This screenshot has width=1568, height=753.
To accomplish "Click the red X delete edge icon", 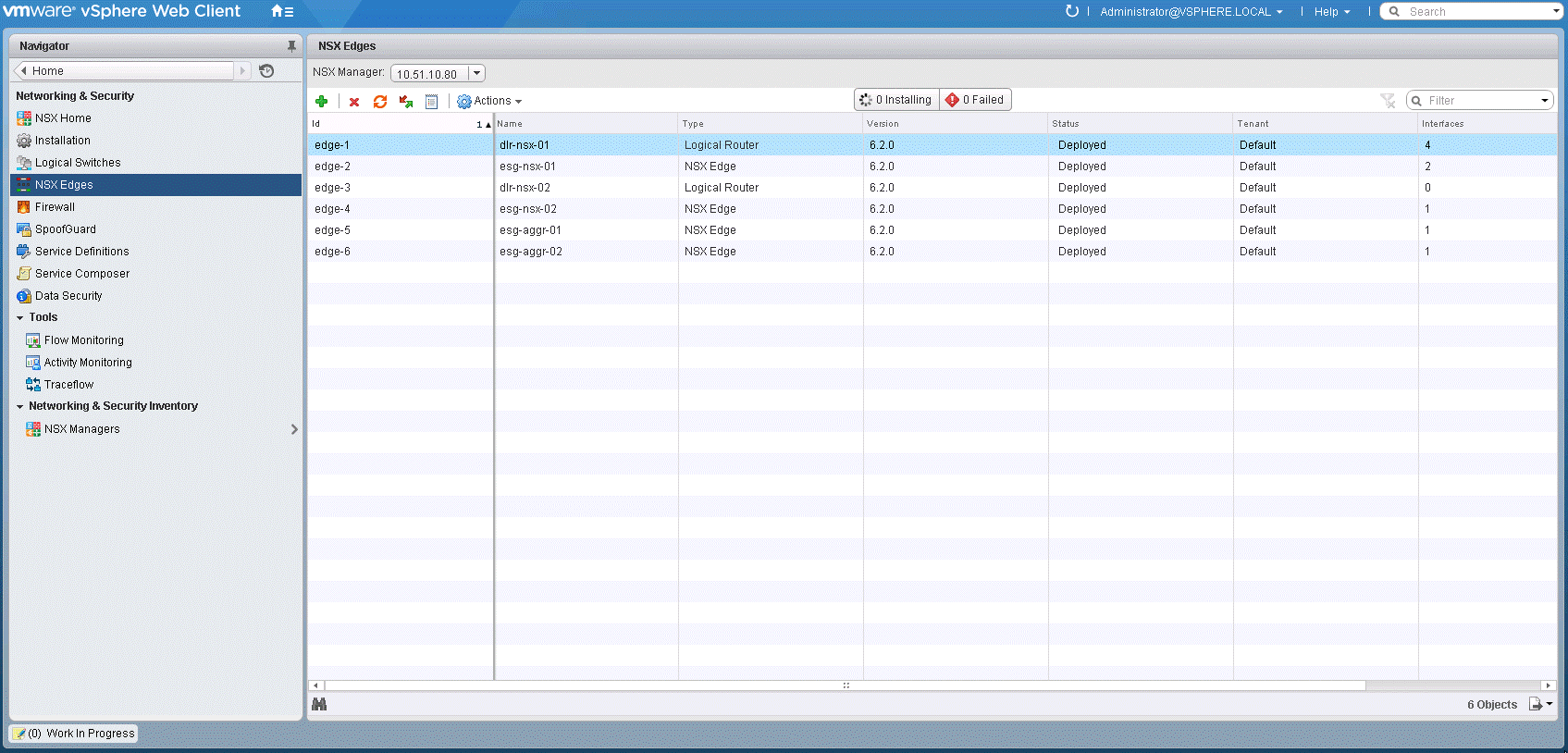I will coord(354,102).
